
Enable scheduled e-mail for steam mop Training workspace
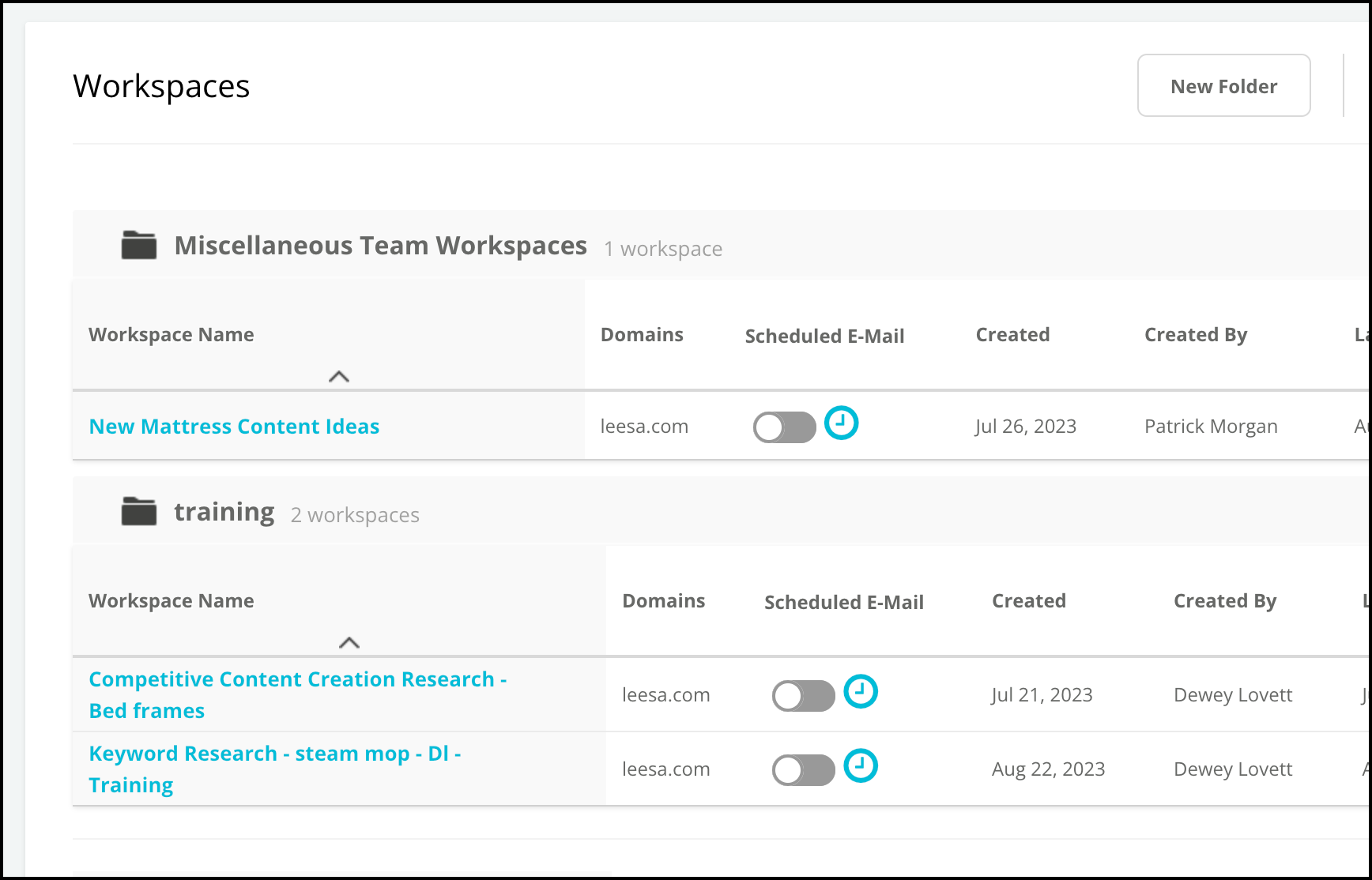coord(803,770)
